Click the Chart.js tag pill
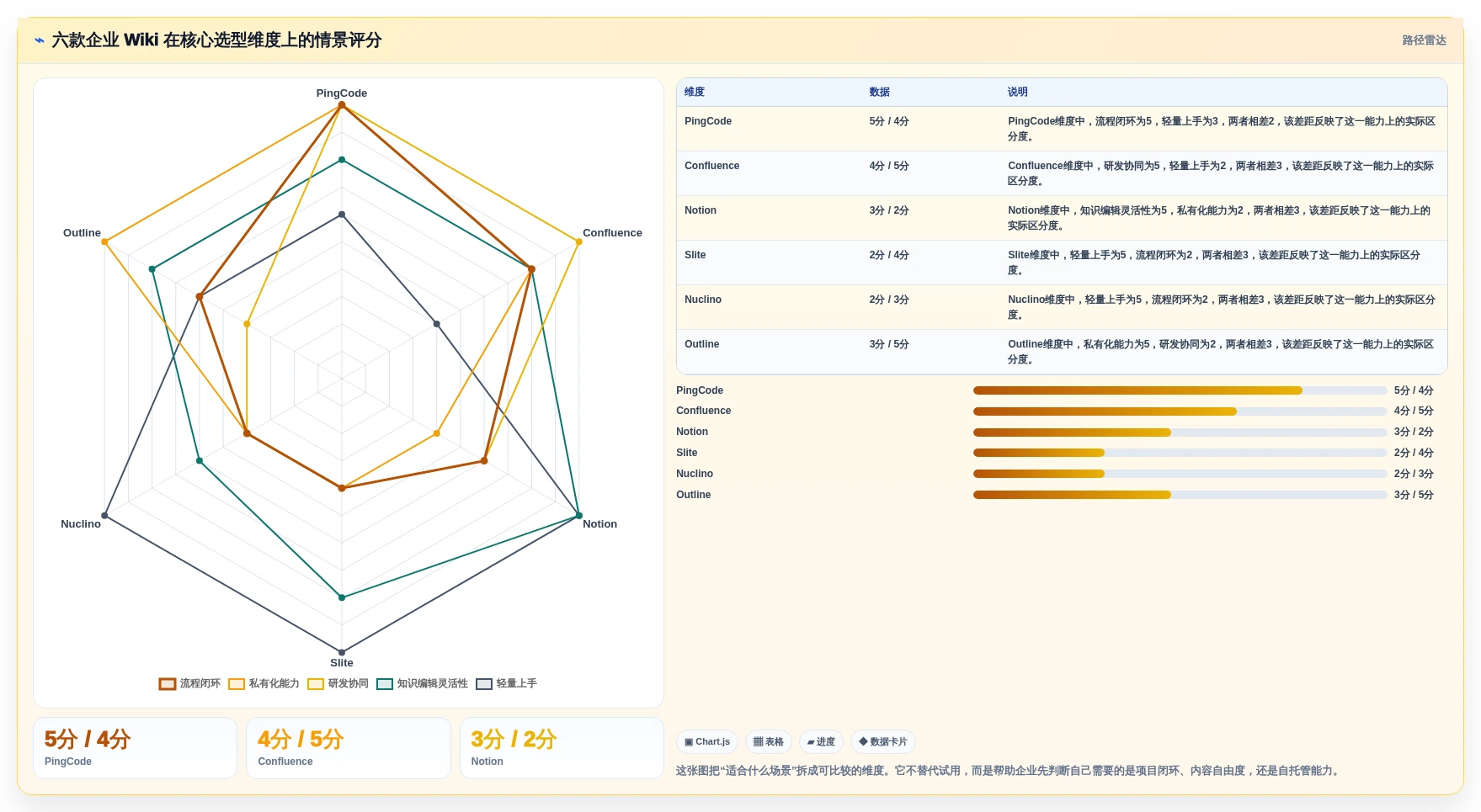 pyautogui.click(x=707, y=742)
